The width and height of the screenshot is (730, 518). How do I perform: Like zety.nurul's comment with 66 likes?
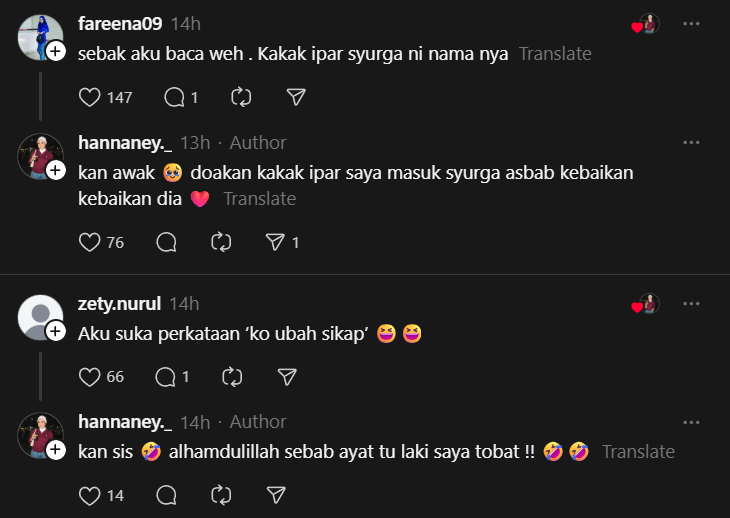pyautogui.click(x=91, y=376)
